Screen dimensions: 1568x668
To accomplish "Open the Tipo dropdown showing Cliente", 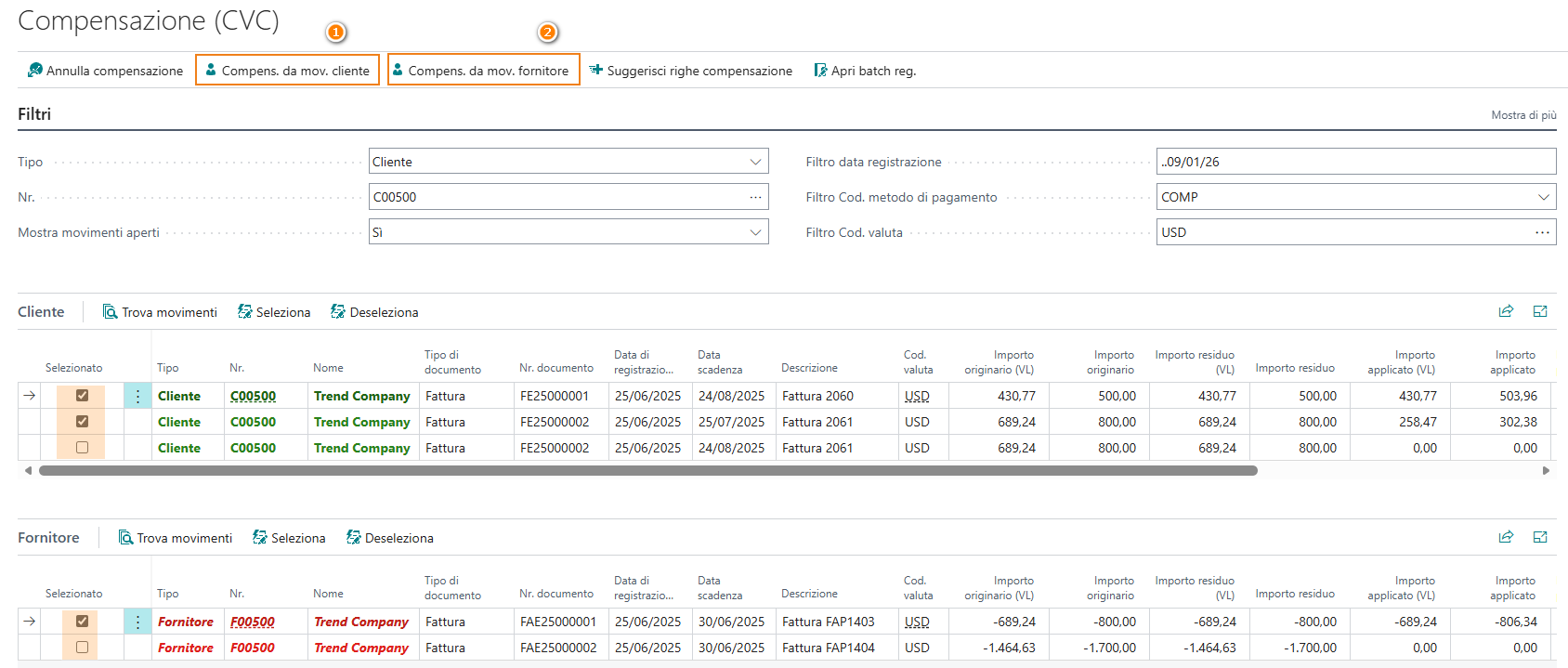I will (755, 162).
